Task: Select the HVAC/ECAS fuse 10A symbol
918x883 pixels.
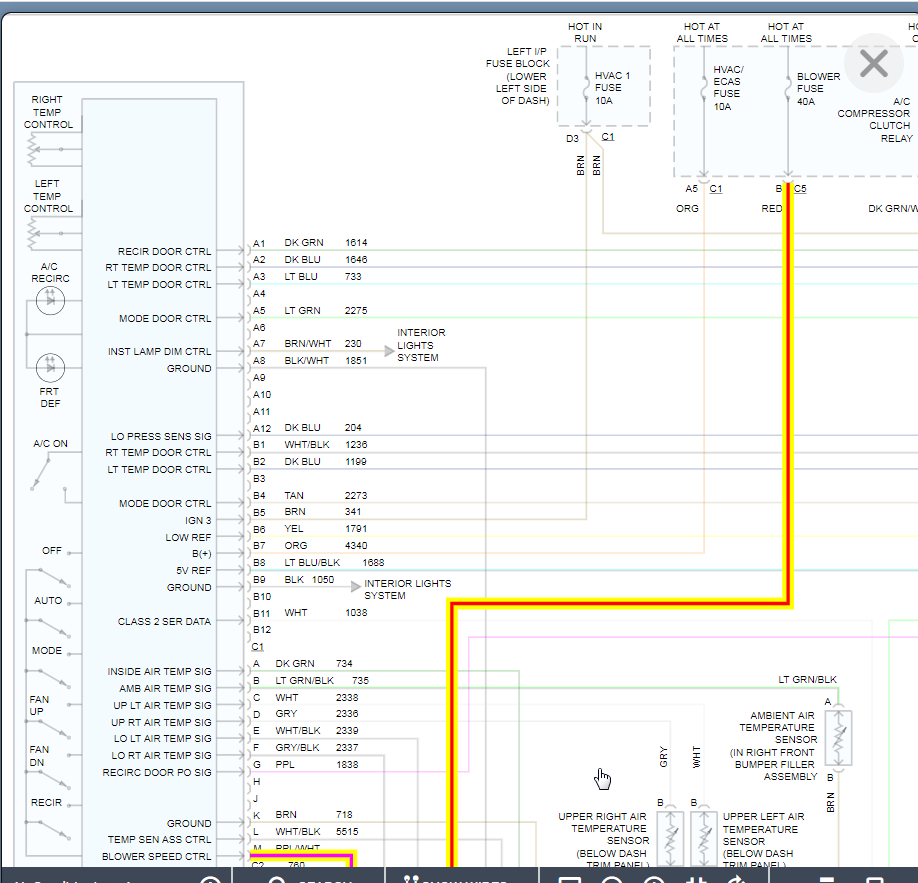Action: click(704, 88)
